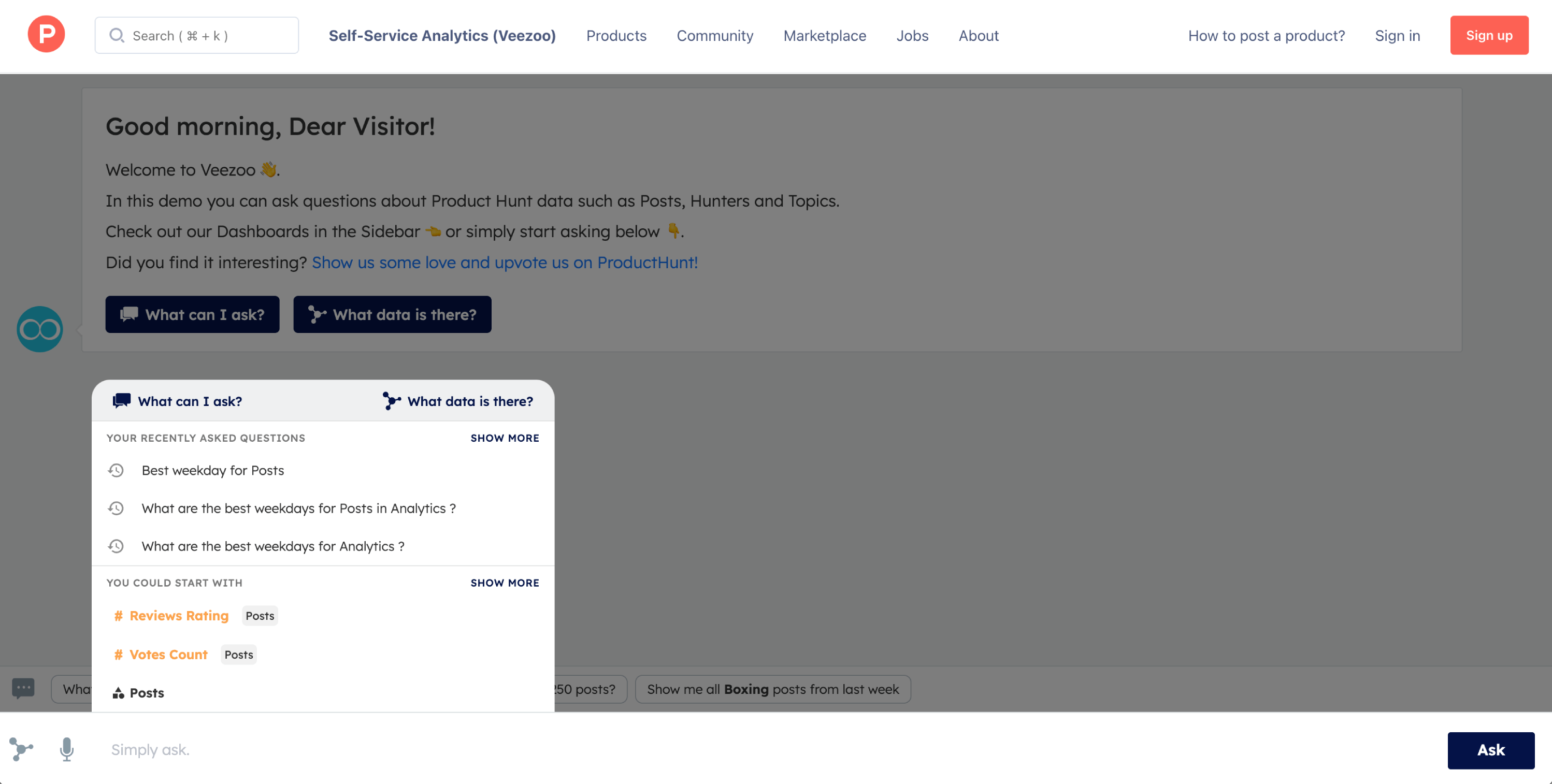Open the About menu
Screen dimensions: 1552x784
[979, 36]
